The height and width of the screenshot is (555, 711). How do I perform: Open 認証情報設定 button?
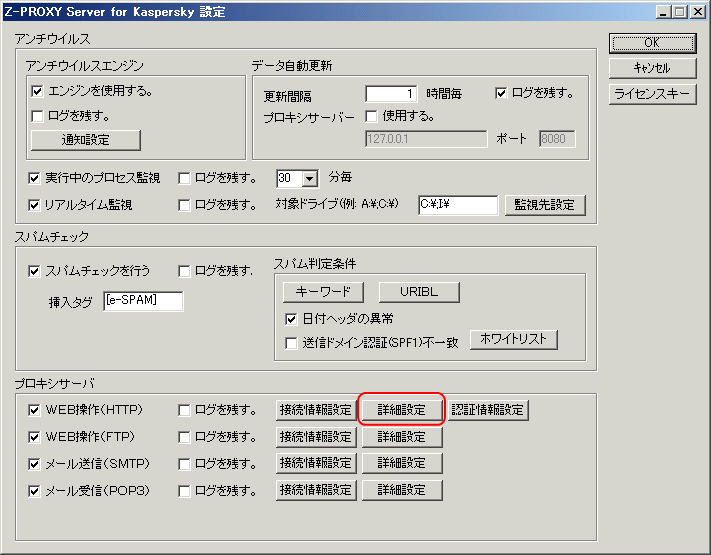click(x=488, y=410)
